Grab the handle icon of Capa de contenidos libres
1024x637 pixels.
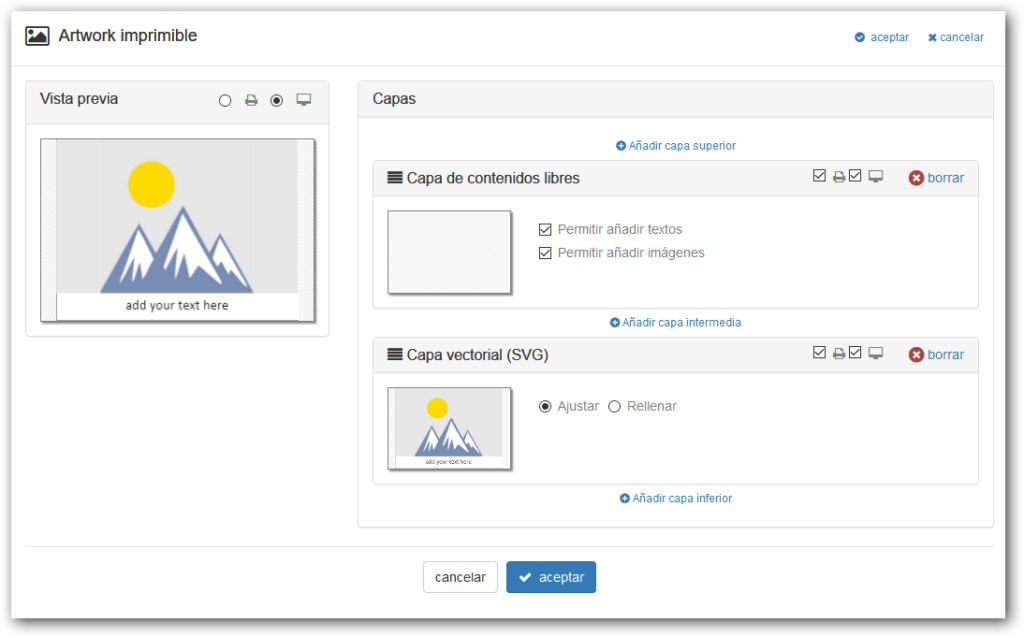[x=394, y=178]
